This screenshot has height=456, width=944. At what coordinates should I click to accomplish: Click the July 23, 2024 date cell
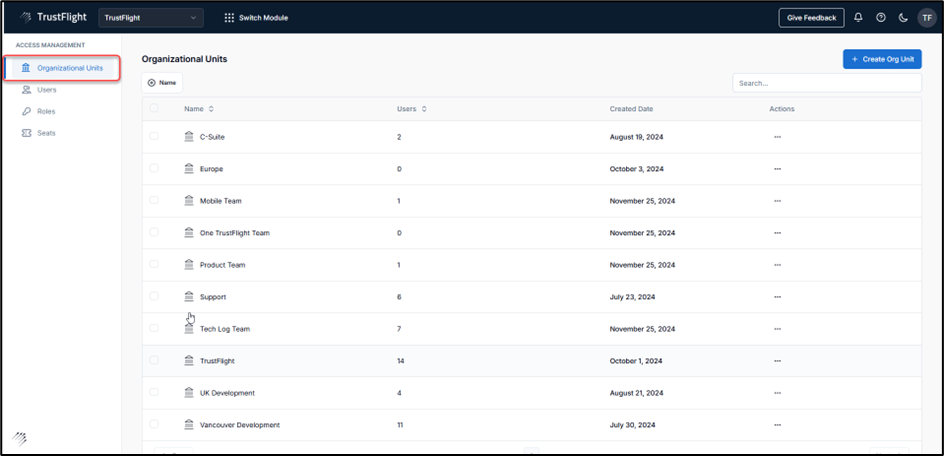[x=632, y=297]
